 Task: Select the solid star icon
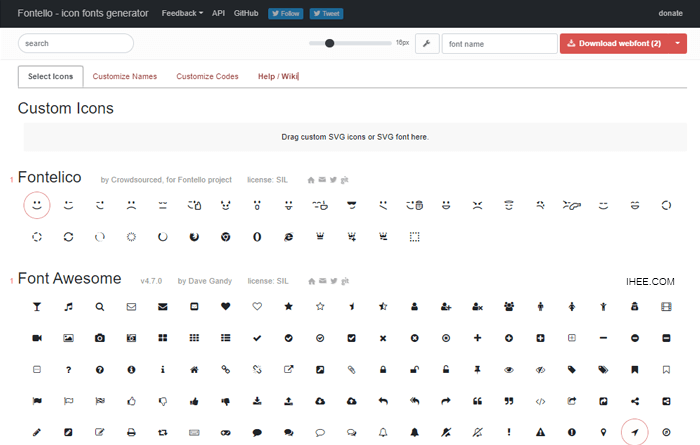pos(289,307)
